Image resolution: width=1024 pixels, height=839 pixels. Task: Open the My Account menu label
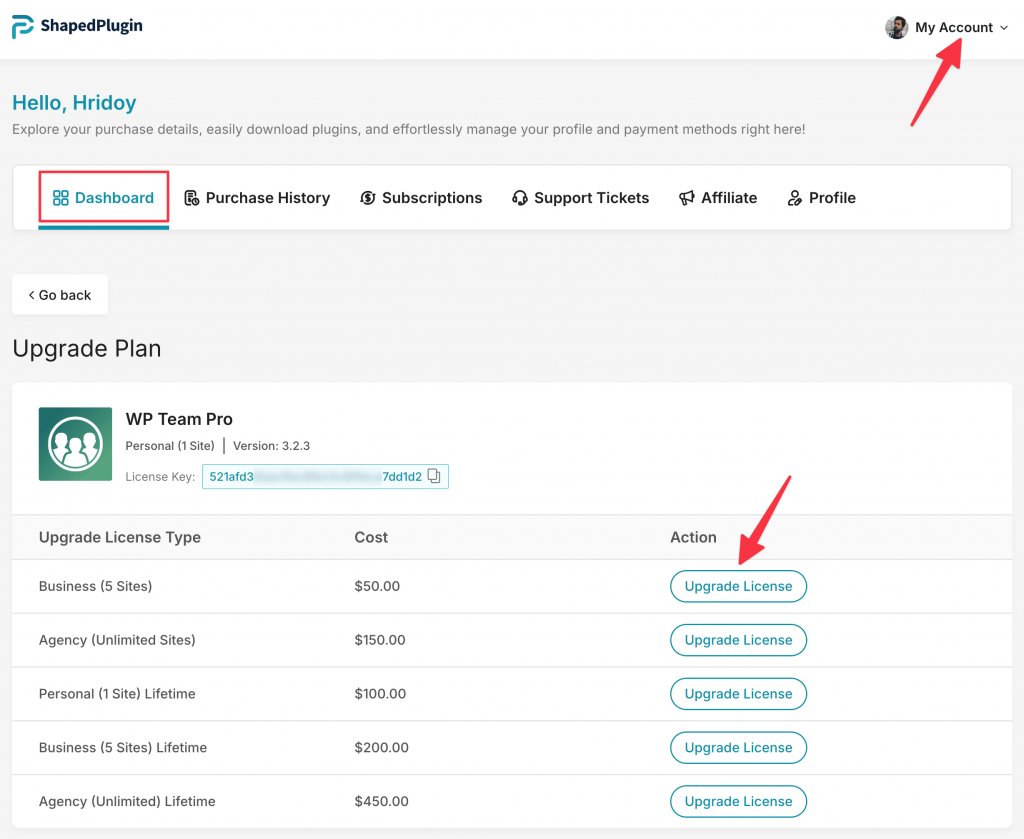(x=953, y=27)
